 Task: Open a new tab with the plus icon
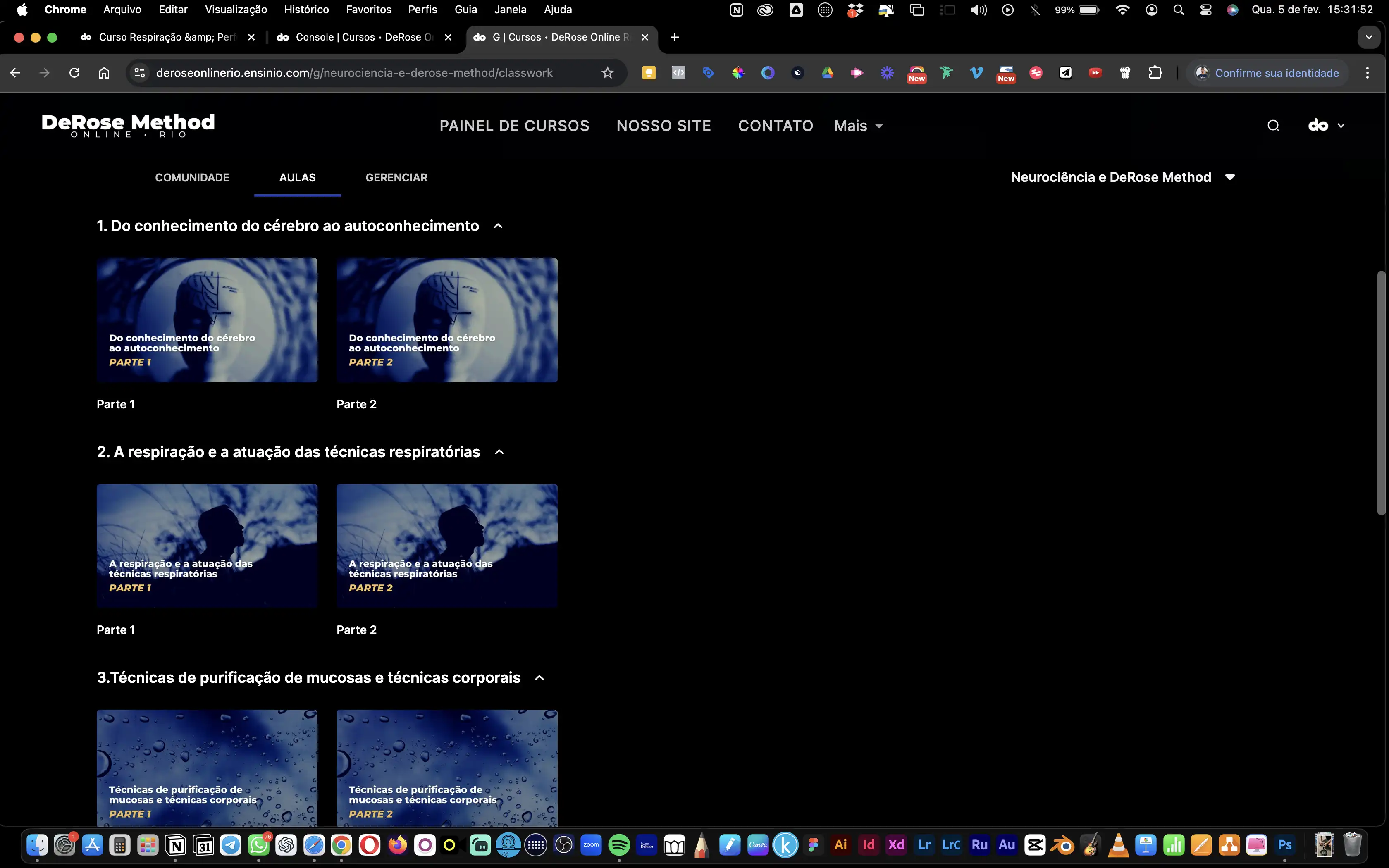point(674,37)
